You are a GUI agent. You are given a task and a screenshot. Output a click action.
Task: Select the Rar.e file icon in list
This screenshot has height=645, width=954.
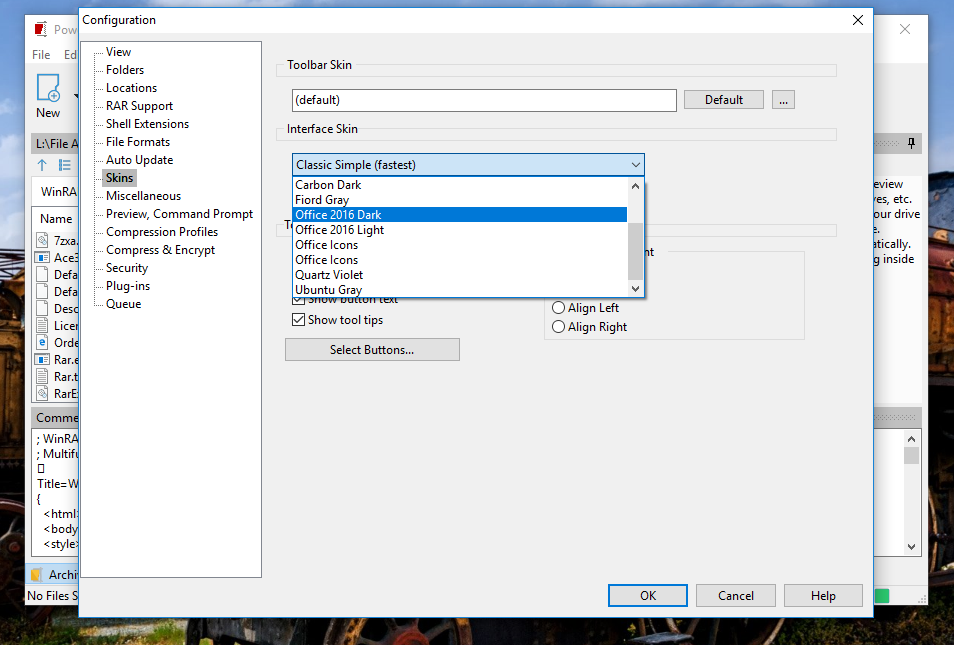[x=42, y=360]
